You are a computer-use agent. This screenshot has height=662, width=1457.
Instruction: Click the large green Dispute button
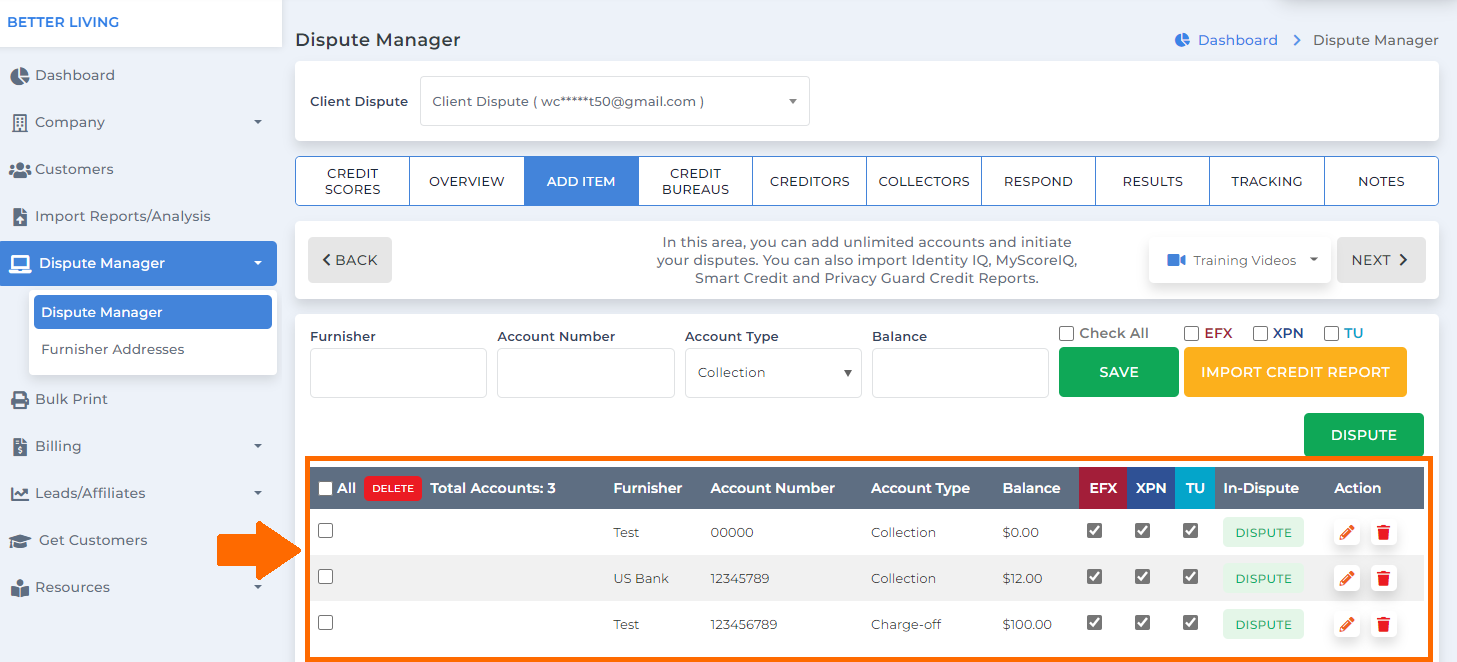pyautogui.click(x=1364, y=435)
